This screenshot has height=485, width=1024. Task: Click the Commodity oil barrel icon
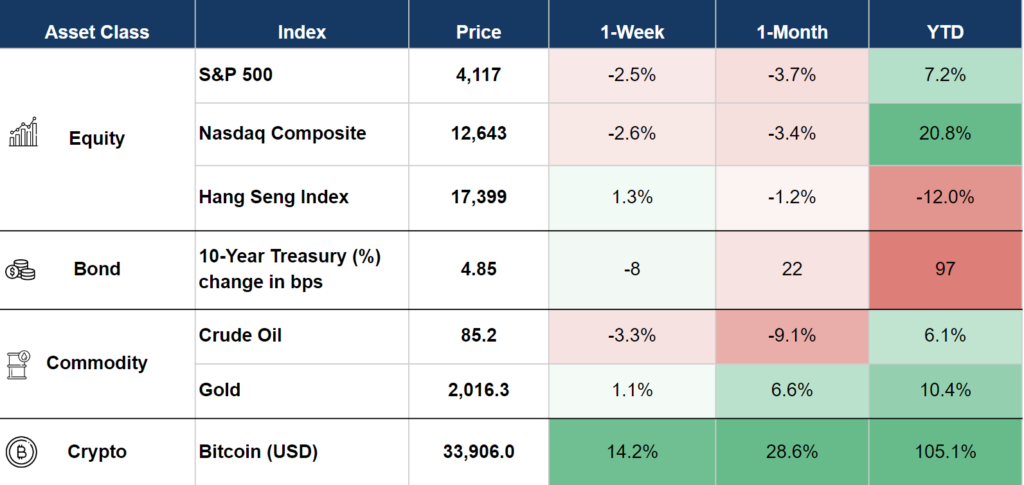click(21, 363)
